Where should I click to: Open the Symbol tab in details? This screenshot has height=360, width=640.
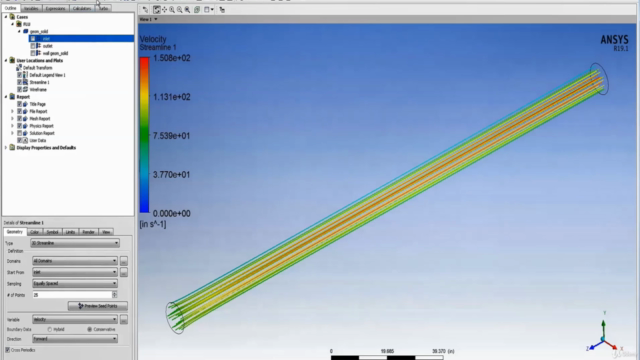click(x=52, y=232)
